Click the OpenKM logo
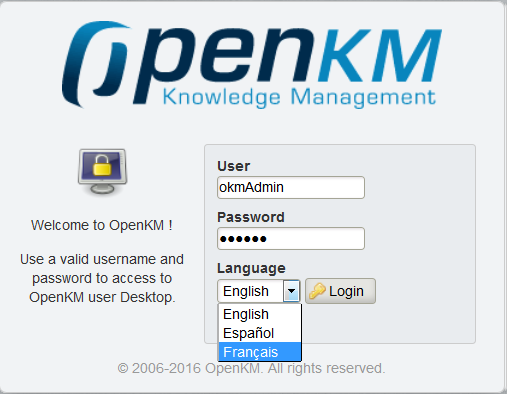Screen dimensions: 507x394 (252, 65)
